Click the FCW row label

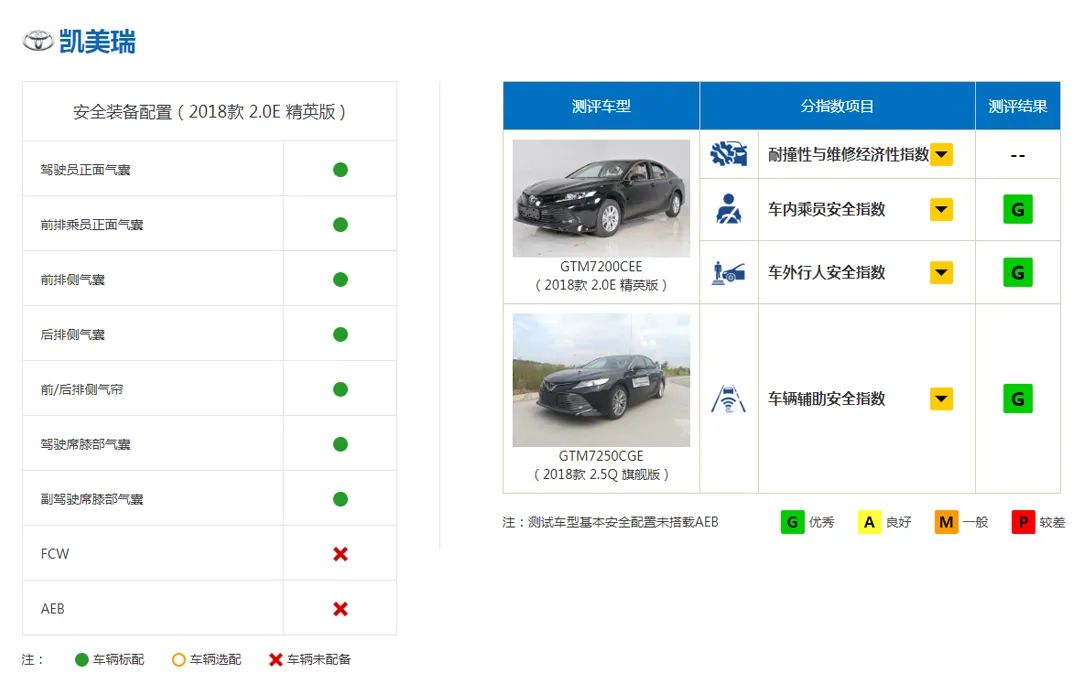click(x=55, y=554)
